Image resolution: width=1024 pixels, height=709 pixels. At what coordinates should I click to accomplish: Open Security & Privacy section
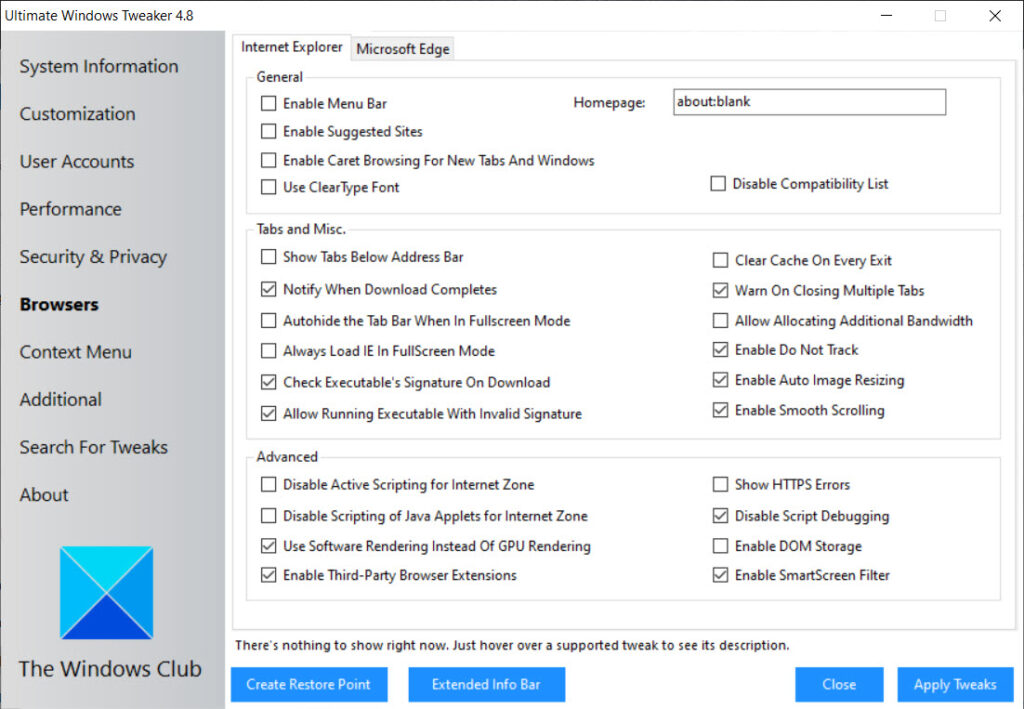click(93, 257)
